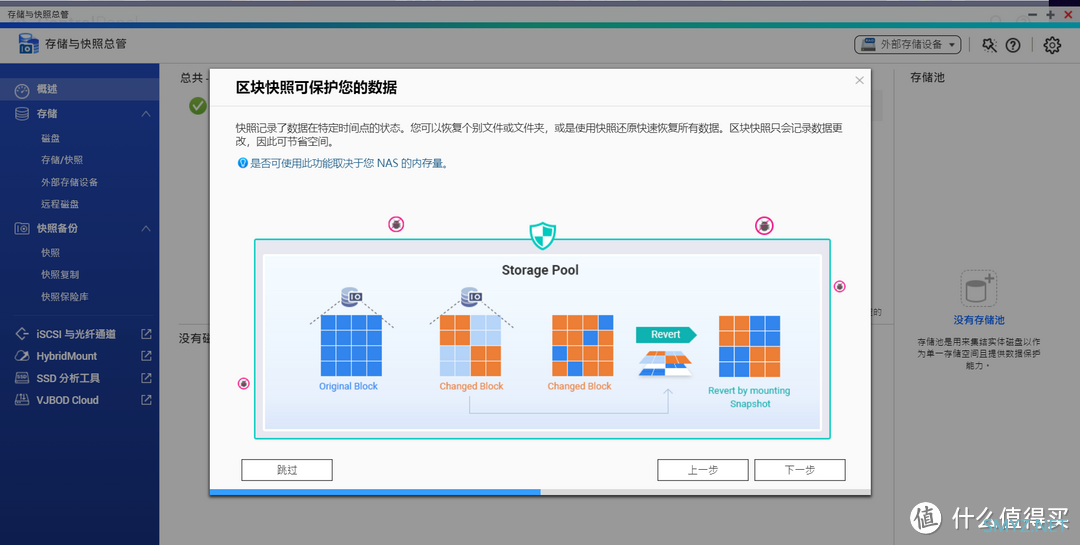Click the 存储池 panel heading

pyautogui.click(x=927, y=78)
